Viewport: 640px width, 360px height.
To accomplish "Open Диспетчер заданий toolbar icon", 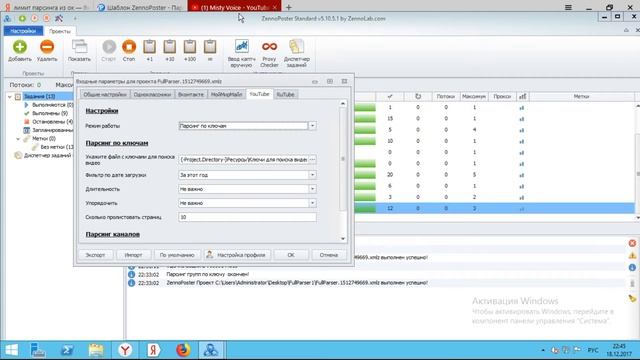I will 297,47.
